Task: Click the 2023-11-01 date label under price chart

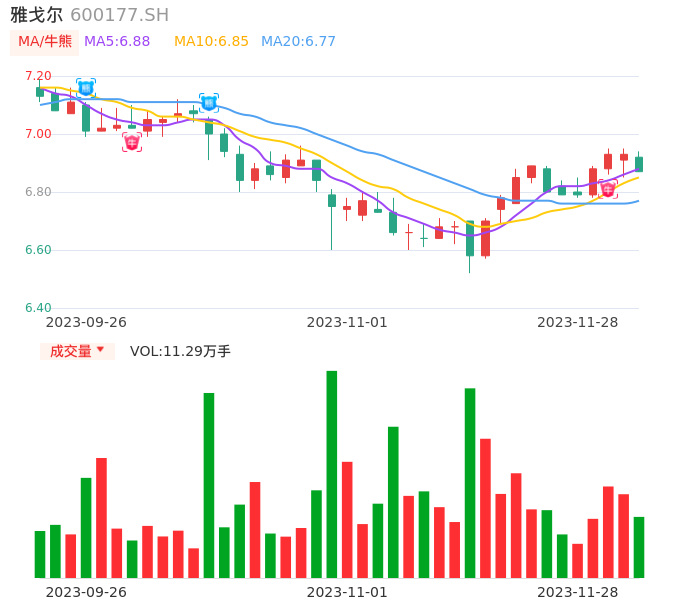Action: pyautogui.click(x=347, y=322)
